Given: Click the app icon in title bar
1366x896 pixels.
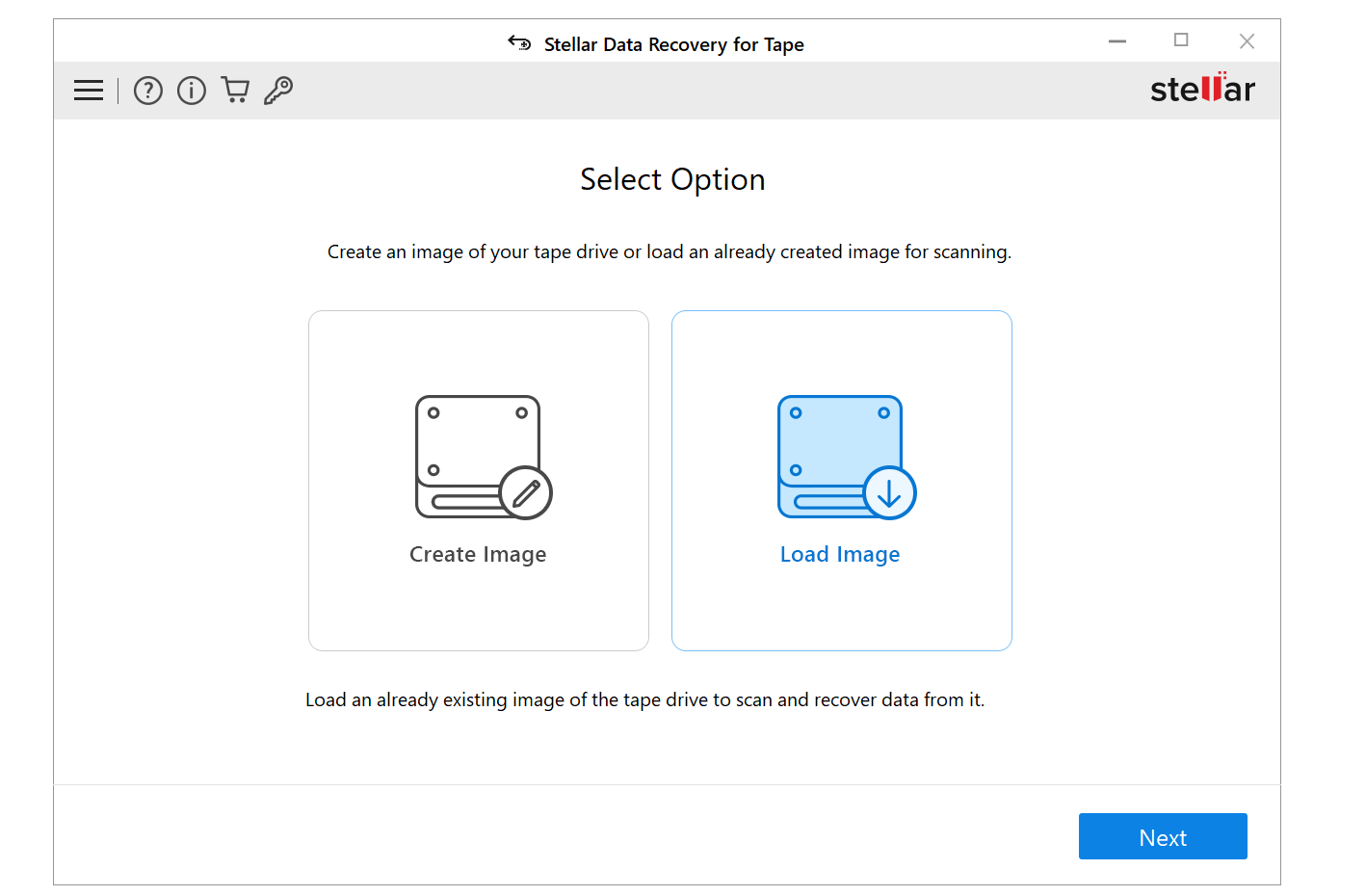Looking at the screenshot, I should click(519, 43).
